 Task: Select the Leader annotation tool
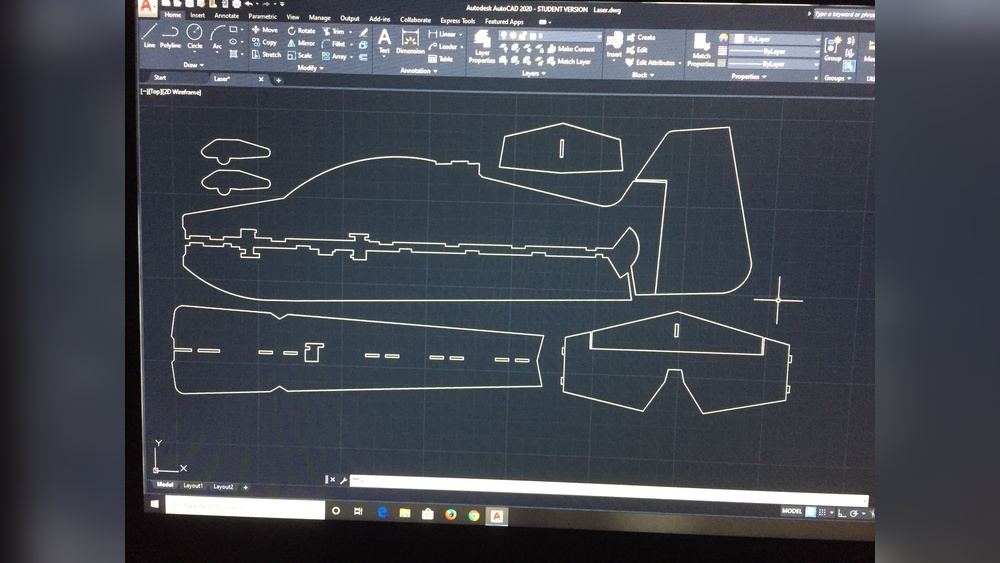443,47
